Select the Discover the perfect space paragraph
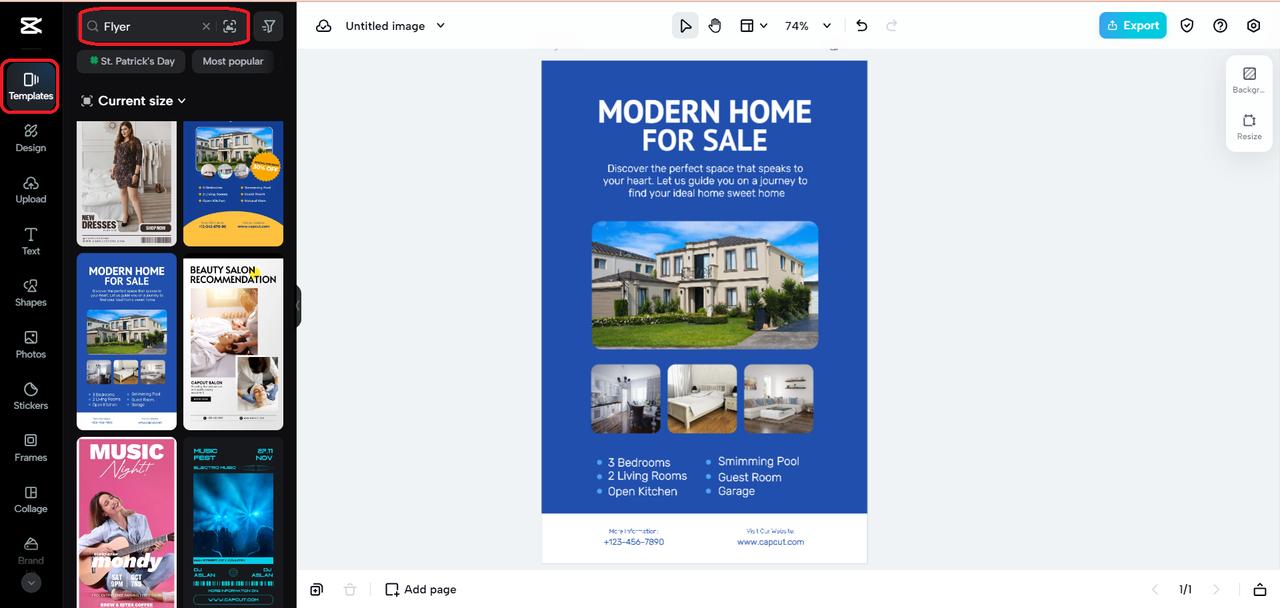Viewport: 1280px width, 608px height. [705, 181]
